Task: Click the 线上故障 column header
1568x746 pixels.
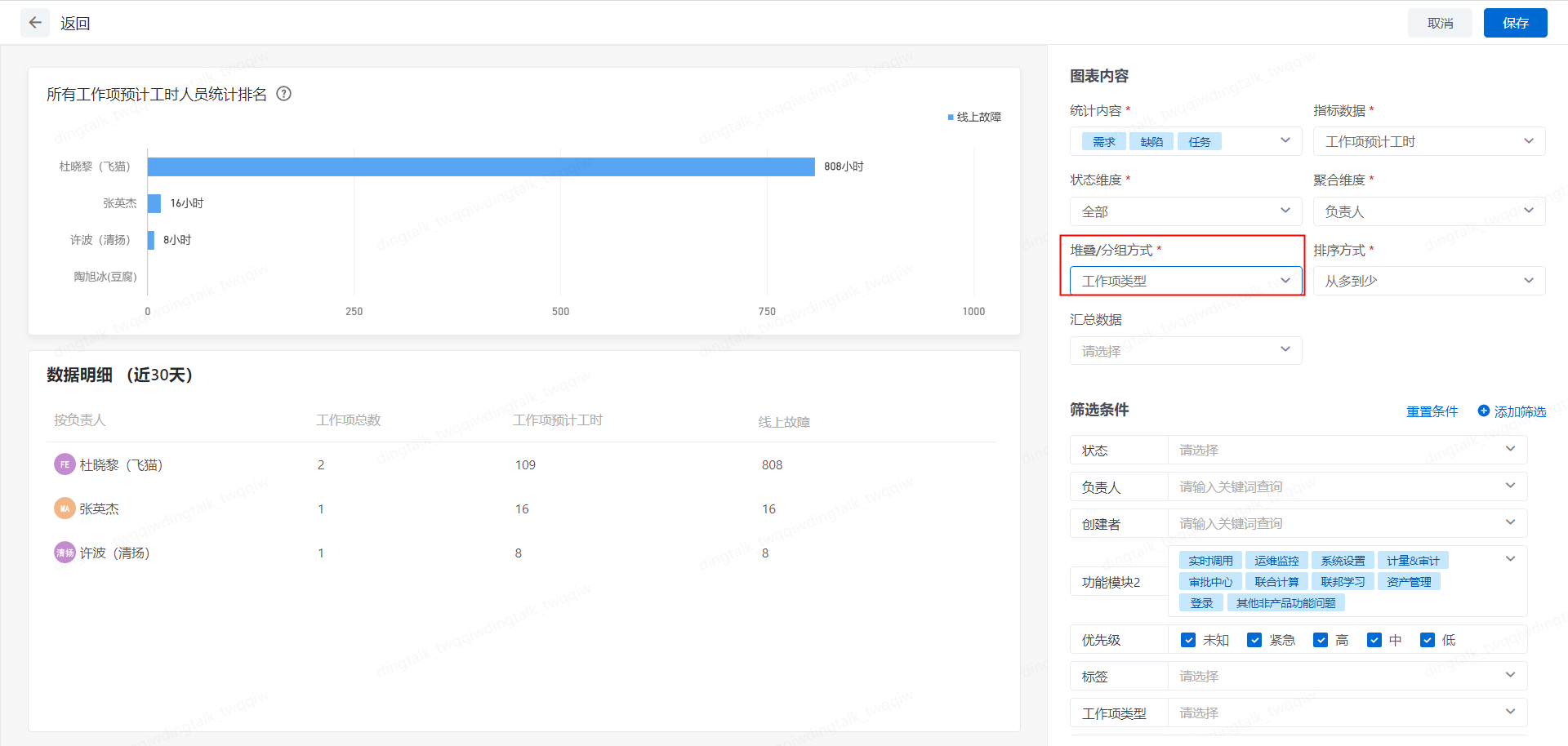Action: click(x=784, y=422)
